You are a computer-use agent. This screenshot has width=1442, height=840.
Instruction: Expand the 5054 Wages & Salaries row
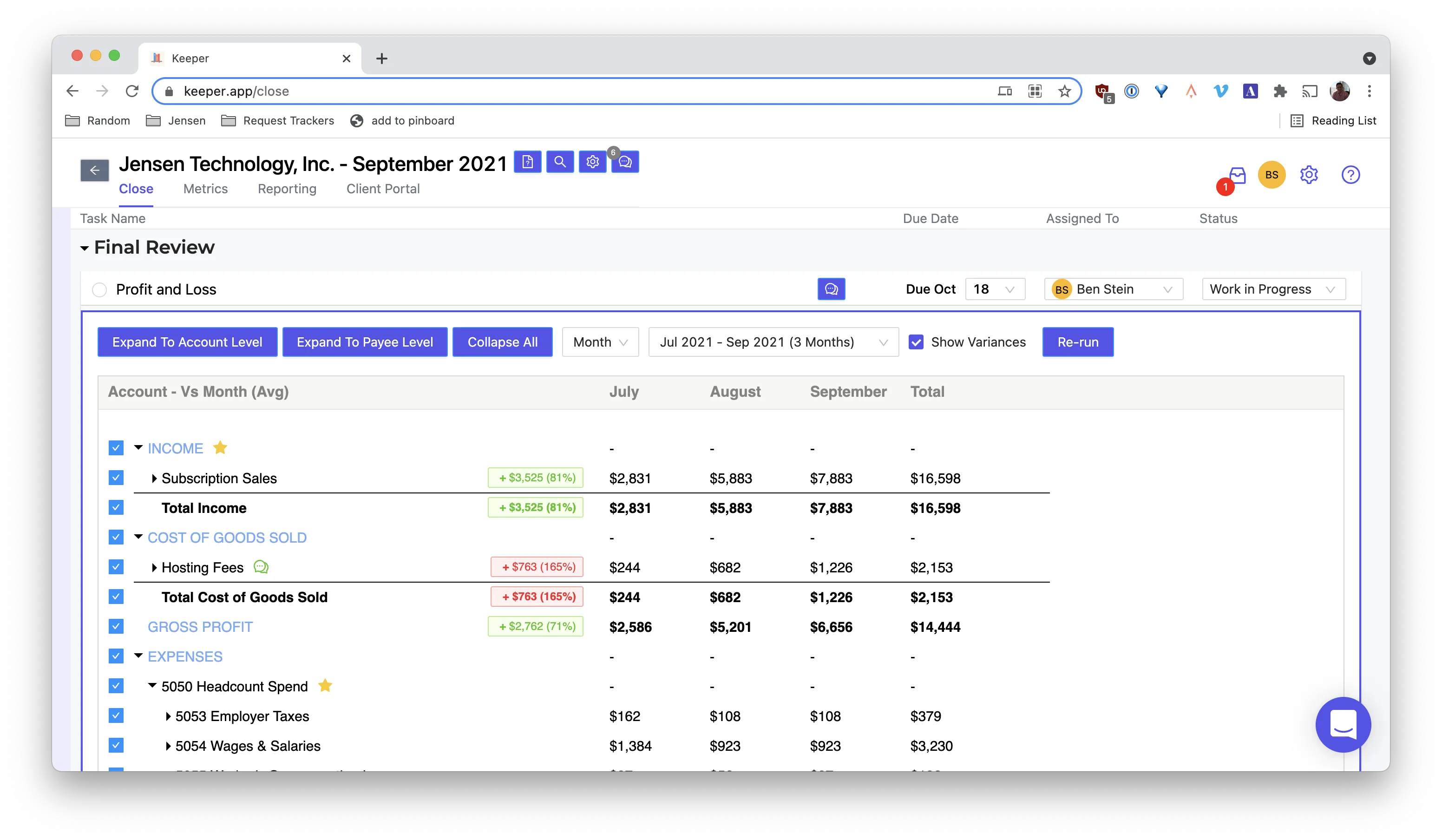click(x=168, y=746)
